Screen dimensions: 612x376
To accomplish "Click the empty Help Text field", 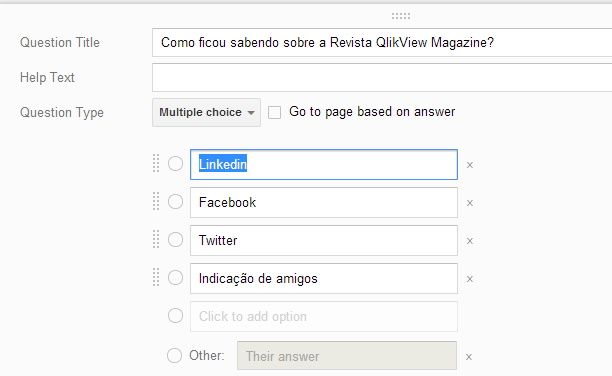I will (382, 77).
